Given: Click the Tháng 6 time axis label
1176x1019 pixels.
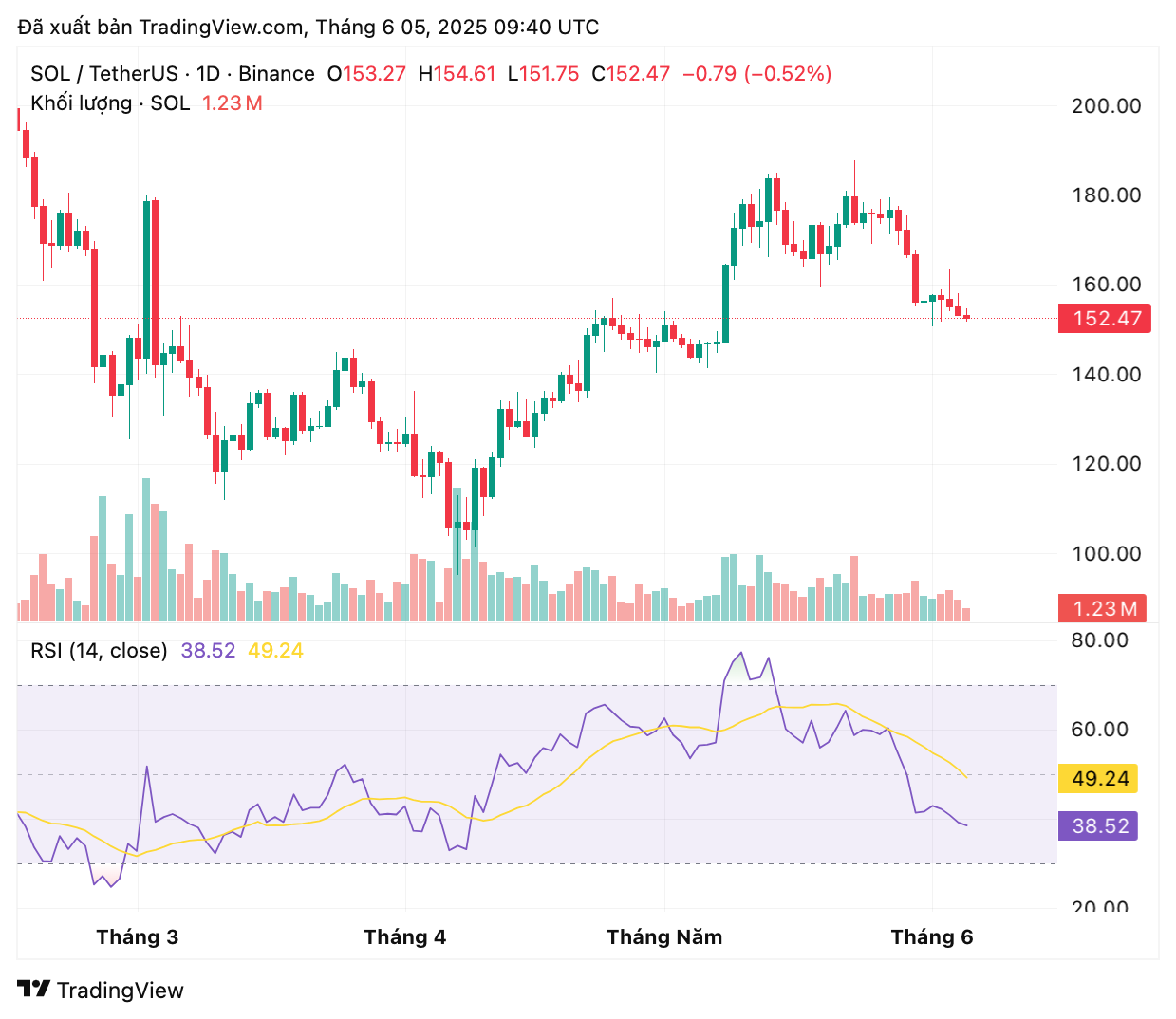Looking at the screenshot, I should [932, 937].
